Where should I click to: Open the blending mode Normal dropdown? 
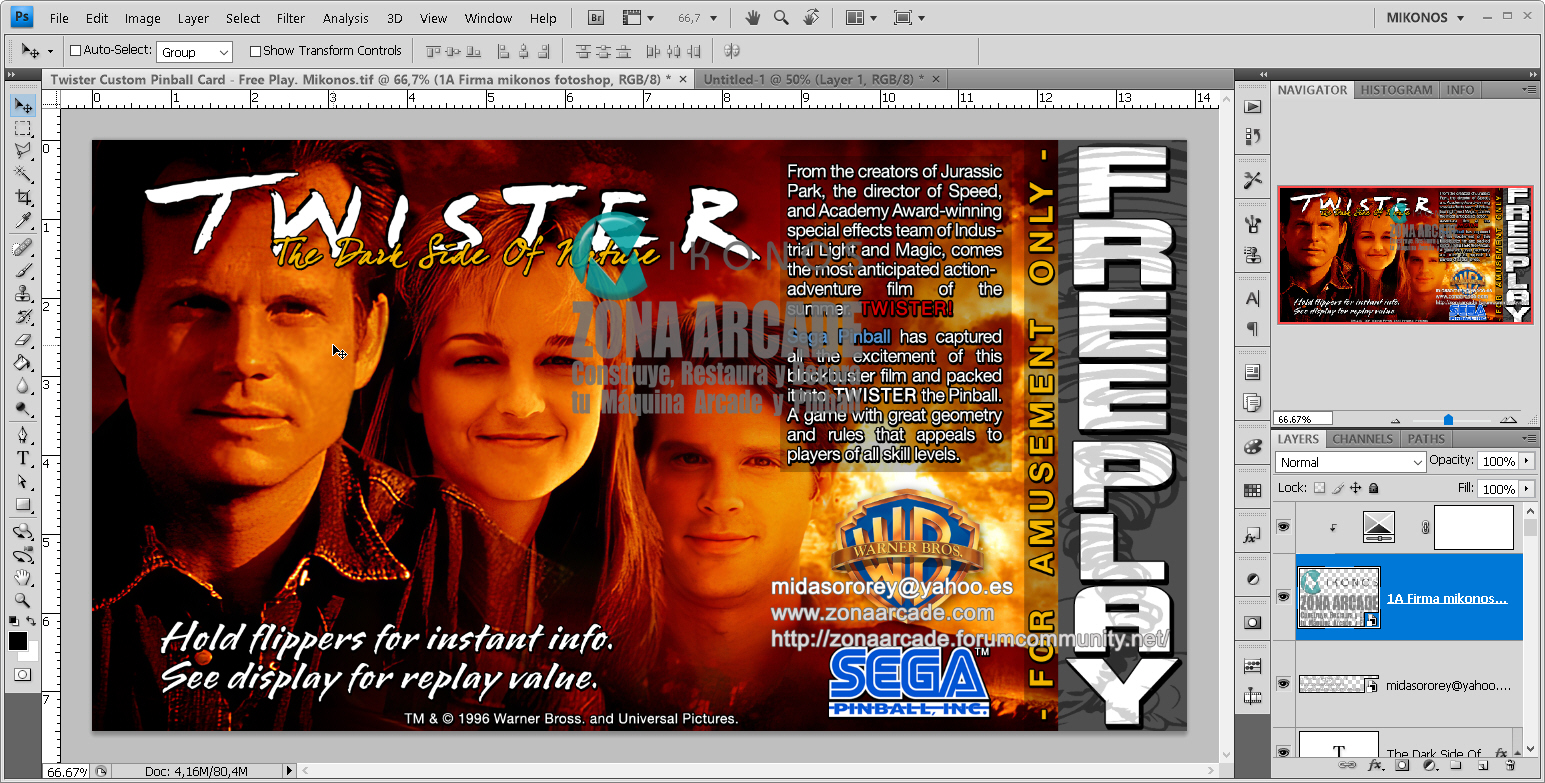(x=1351, y=462)
